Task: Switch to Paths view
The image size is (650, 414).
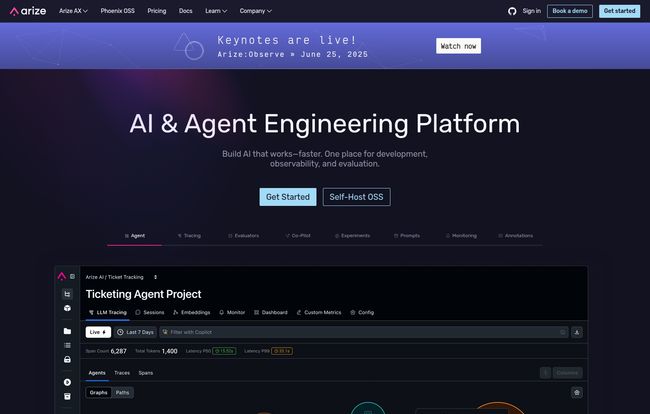Action: 122,392
